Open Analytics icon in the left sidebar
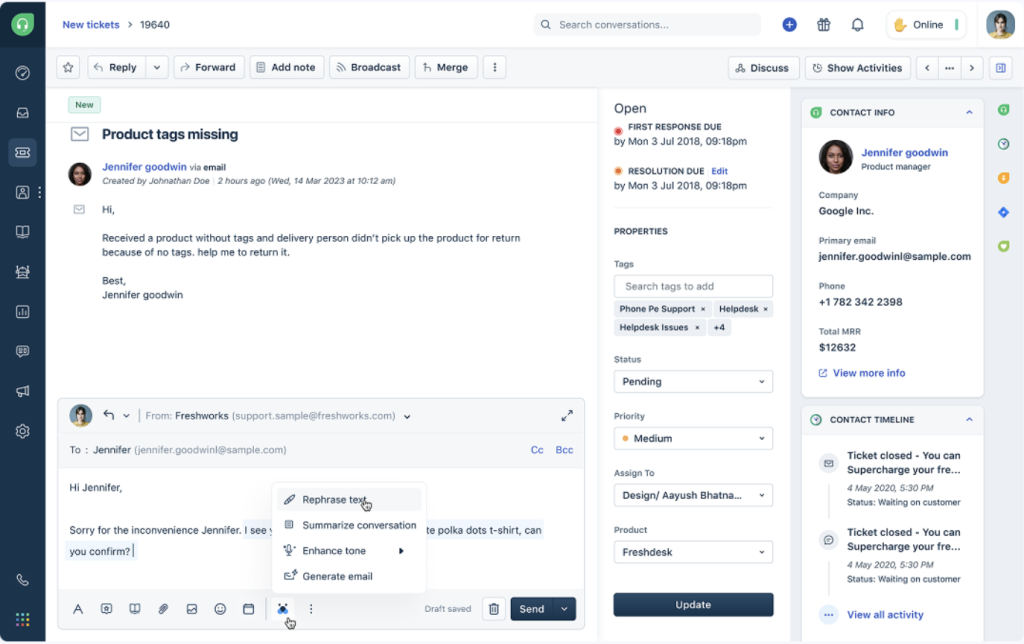The image size is (1024, 644). point(22,311)
